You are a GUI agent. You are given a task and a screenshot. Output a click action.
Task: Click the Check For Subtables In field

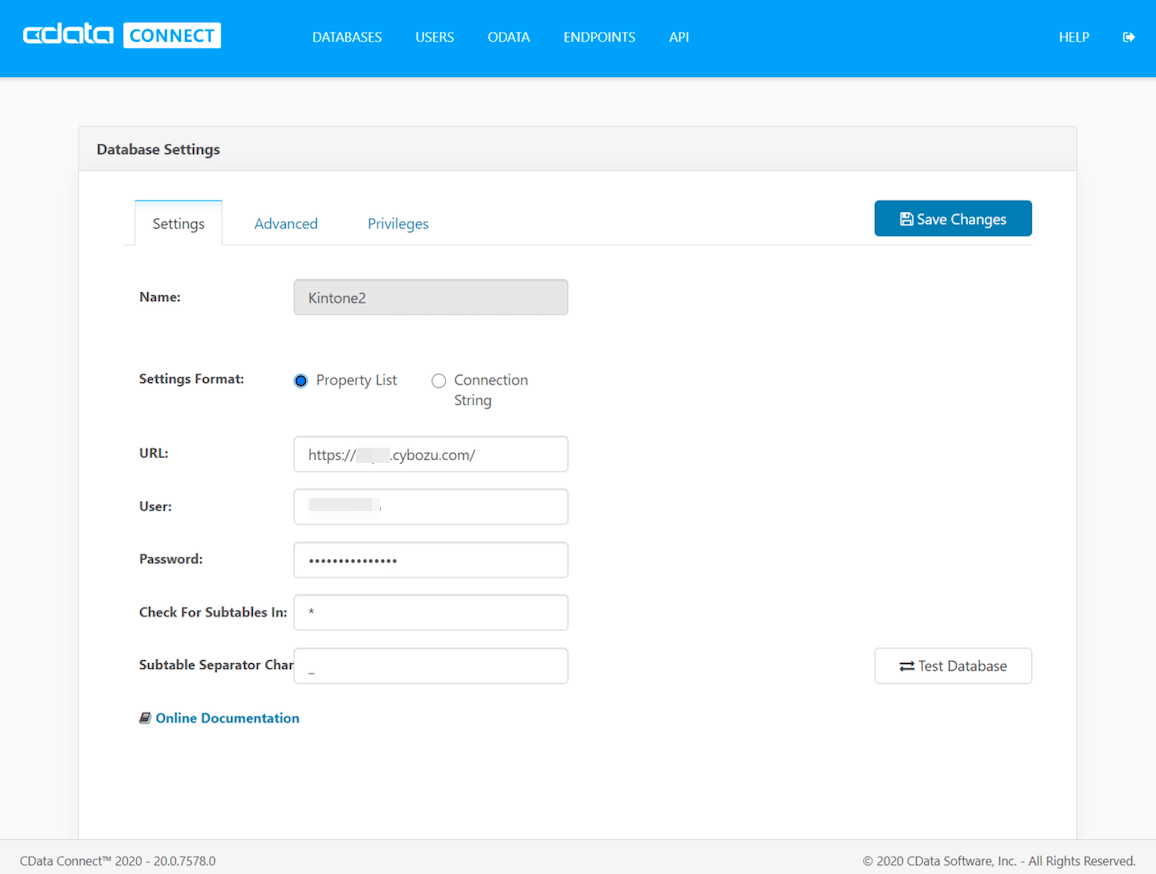tap(431, 612)
